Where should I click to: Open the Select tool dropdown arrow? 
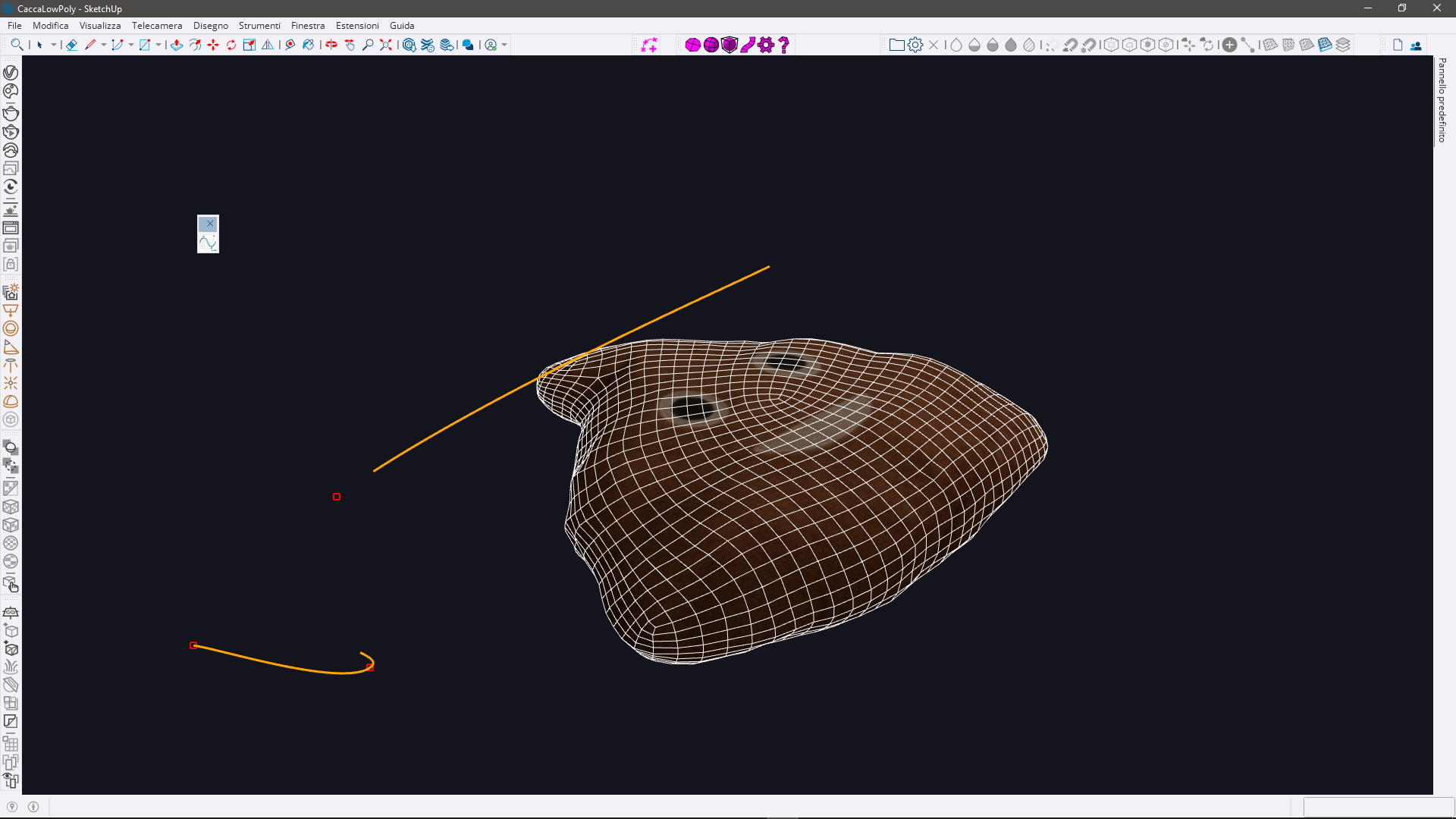pyautogui.click(x=54, y=45)
